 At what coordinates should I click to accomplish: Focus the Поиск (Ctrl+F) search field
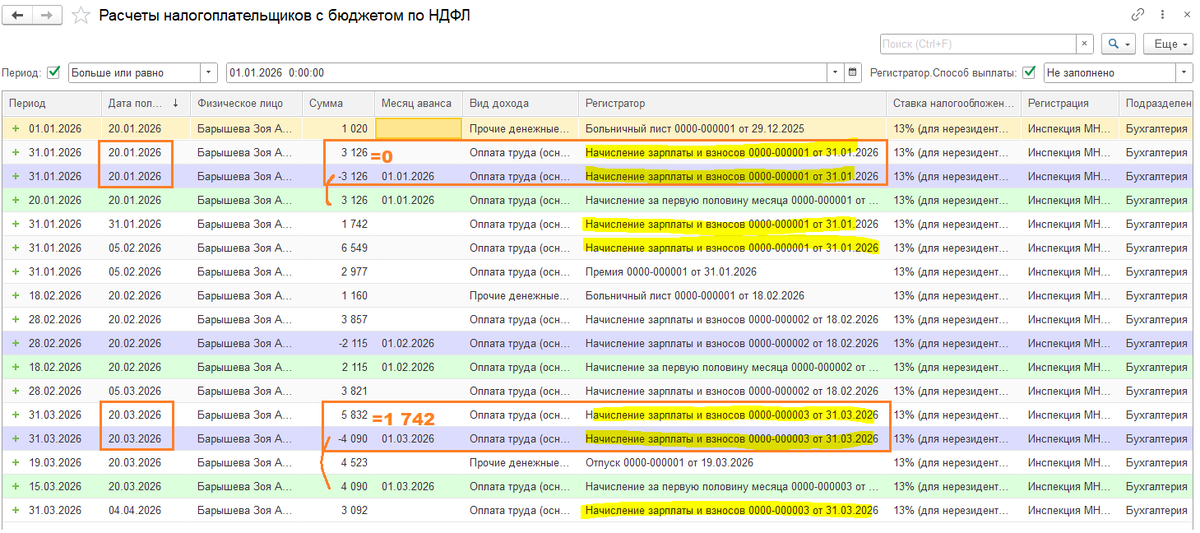[978, 44]
